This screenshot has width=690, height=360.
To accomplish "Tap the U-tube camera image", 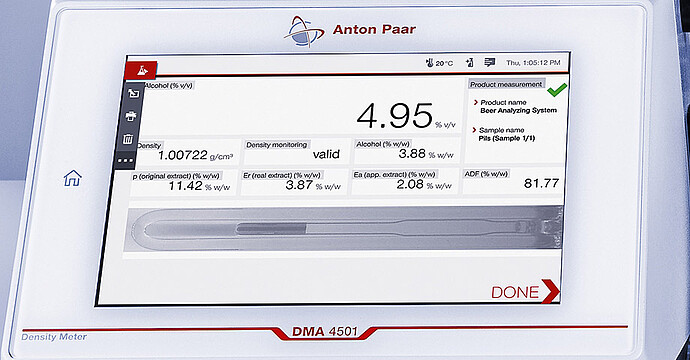I will pos(343,229).
